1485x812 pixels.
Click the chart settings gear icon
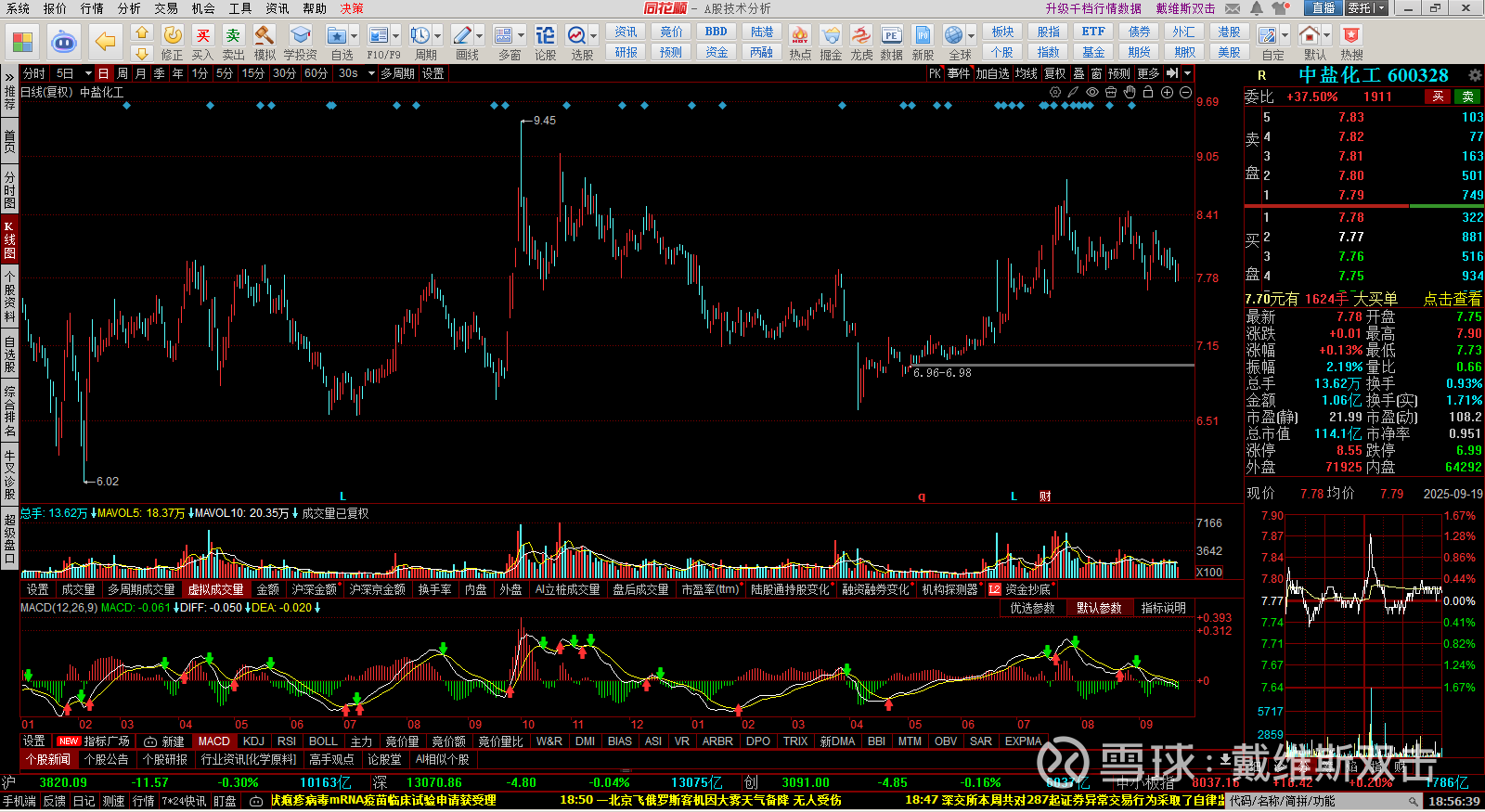click(x=1055, y=93)
